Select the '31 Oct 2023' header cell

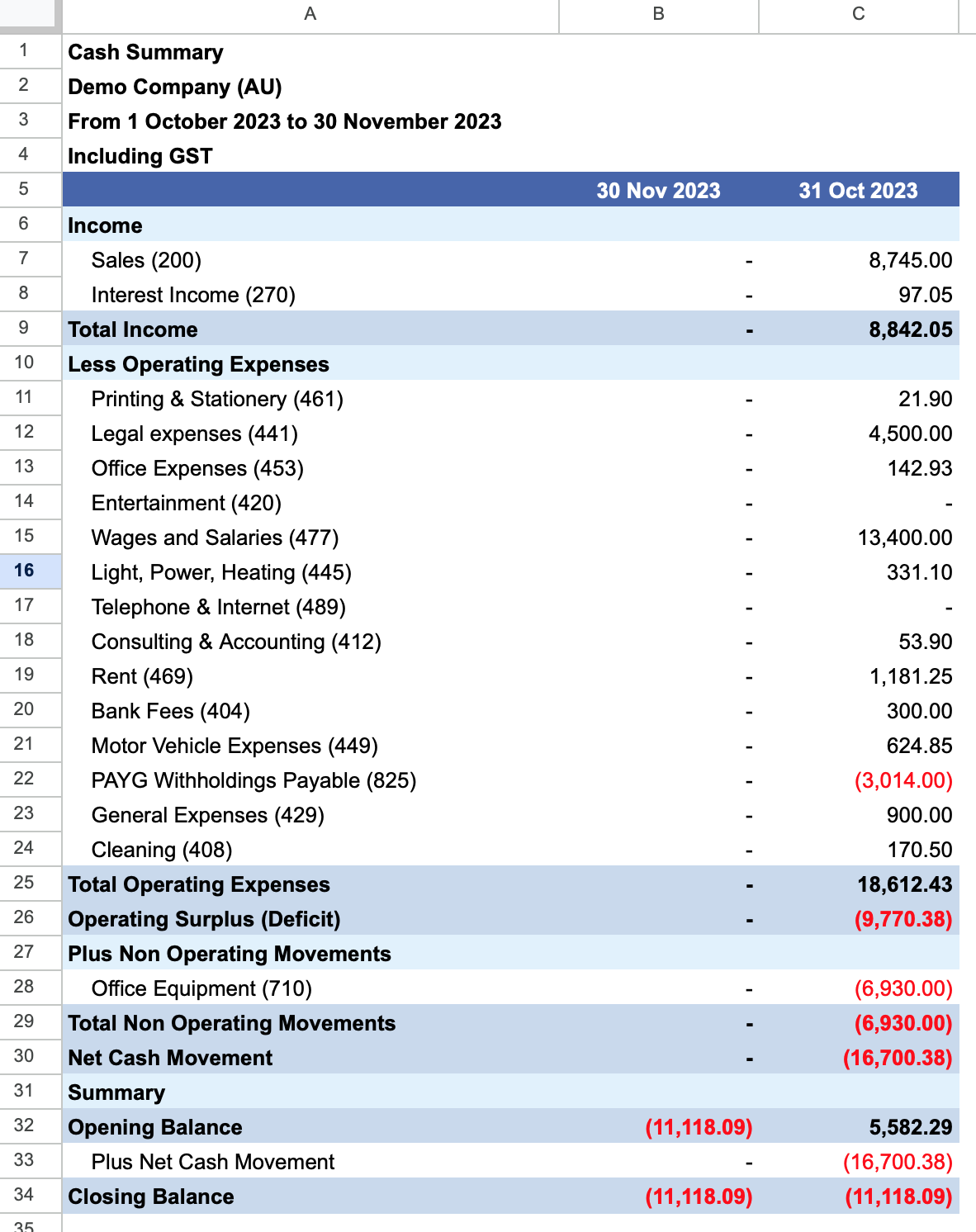(x=859, y=190)
